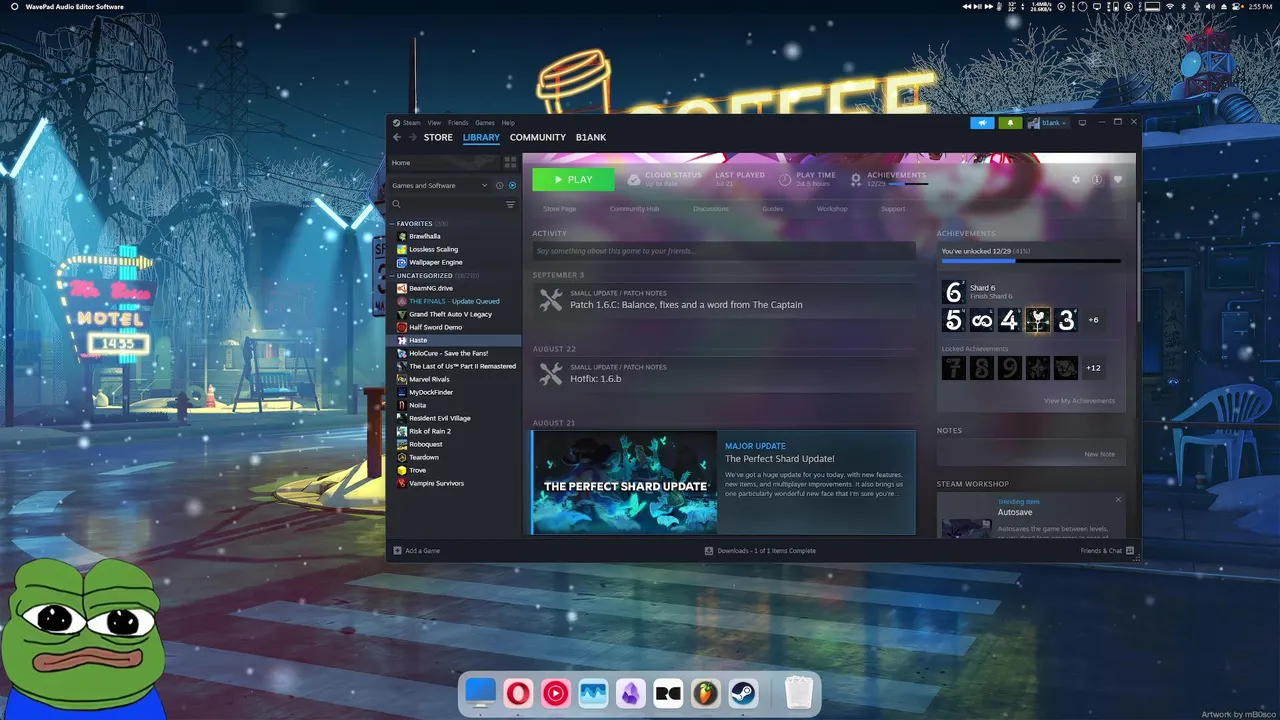Screen dimensions: 1280x720
Task: Open the Downloads icon in bottom bar
Action: [709, 550]
